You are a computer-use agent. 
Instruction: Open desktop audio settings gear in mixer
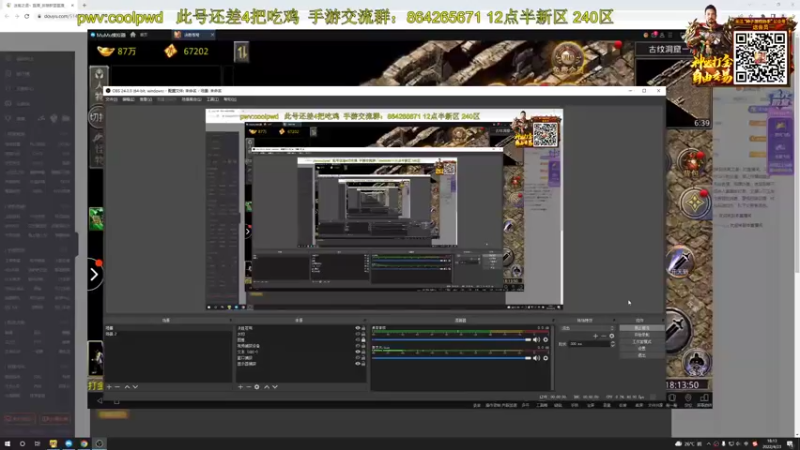545,340
